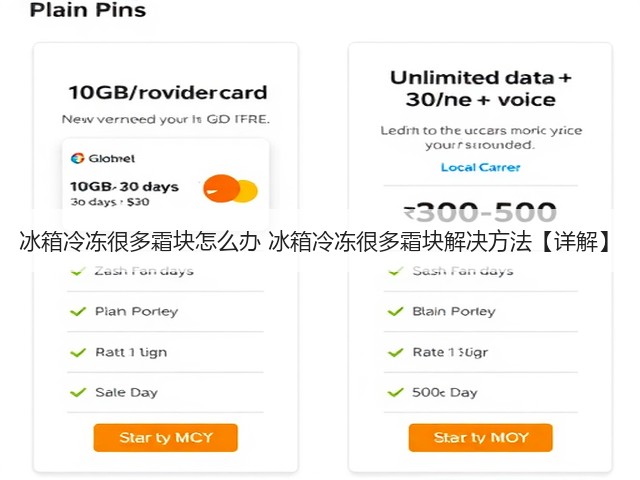Click the Globnel logo icon
640x480 pixels.
coord(77,158)
